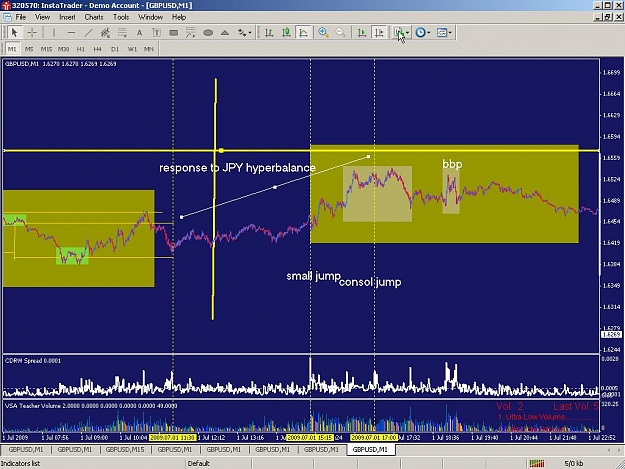Switch to the M15 timeframe
The image size is (625, 469).
tap(46, 49)
